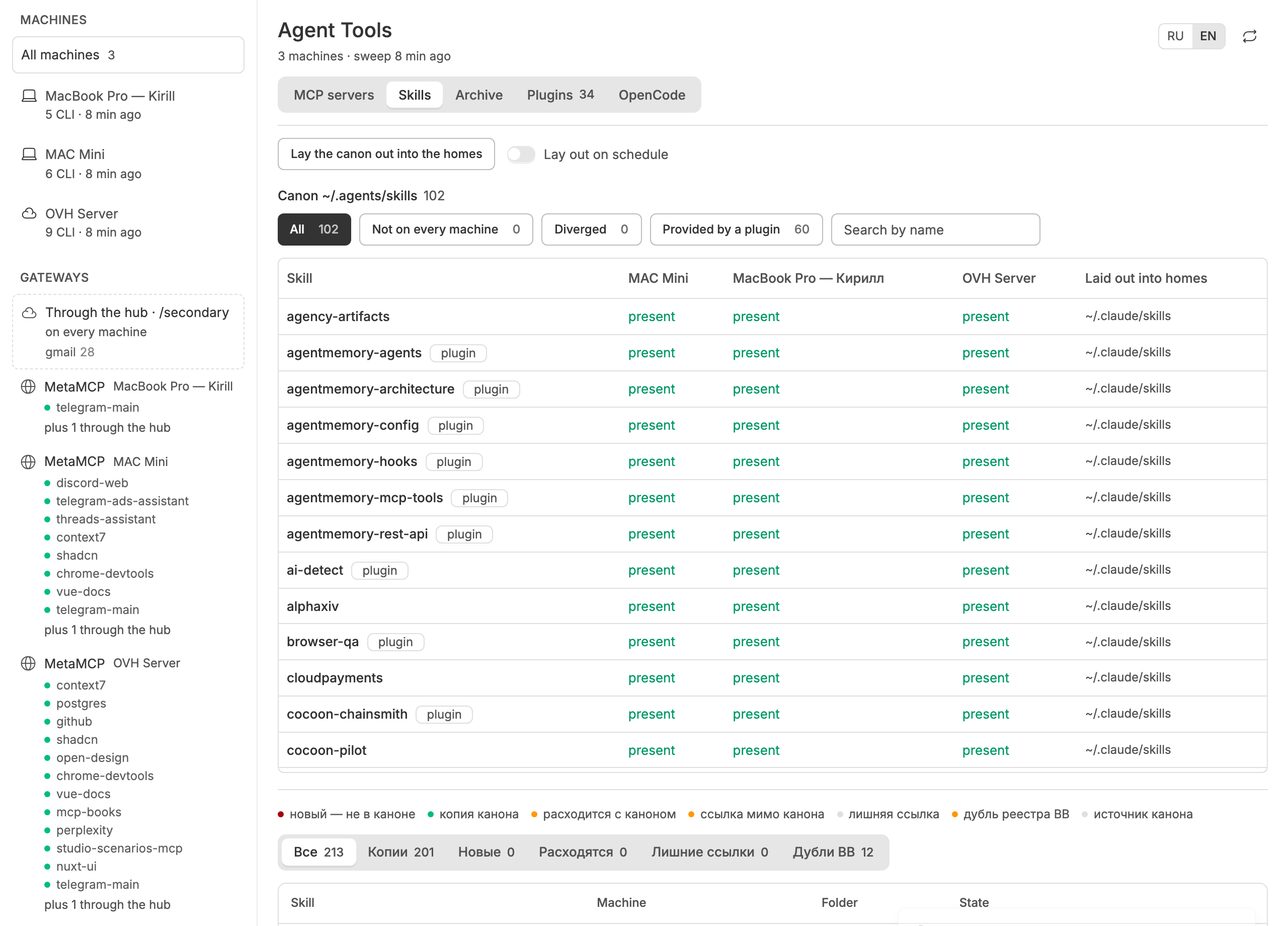Select MAC Mini machine in sidebar
The width and height of the screenshot is (1288, 926).
(128, 164)
